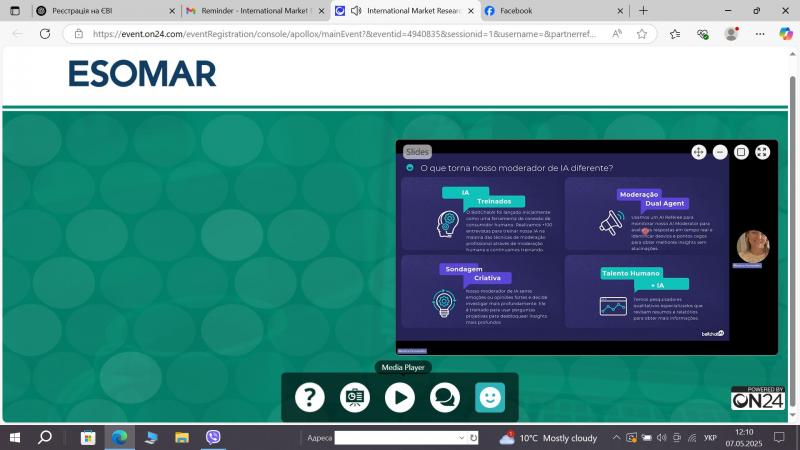Go back with browser back arrow
Viewport: 800px width, 450px height.
pos(17,34)
